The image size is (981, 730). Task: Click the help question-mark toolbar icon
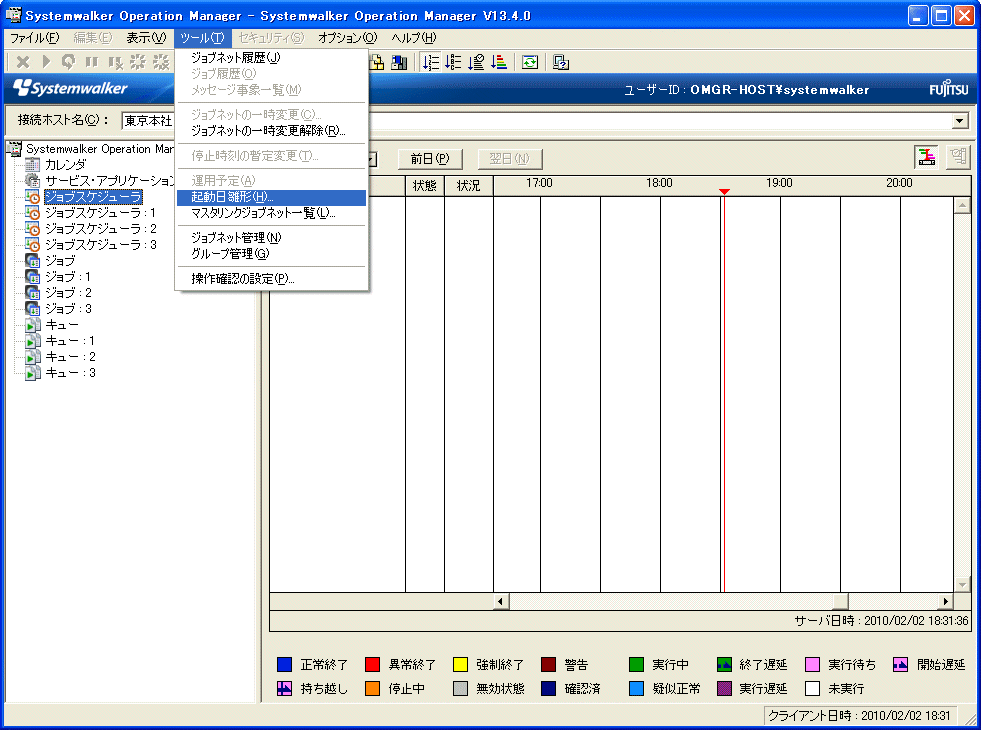click(561, 63)
